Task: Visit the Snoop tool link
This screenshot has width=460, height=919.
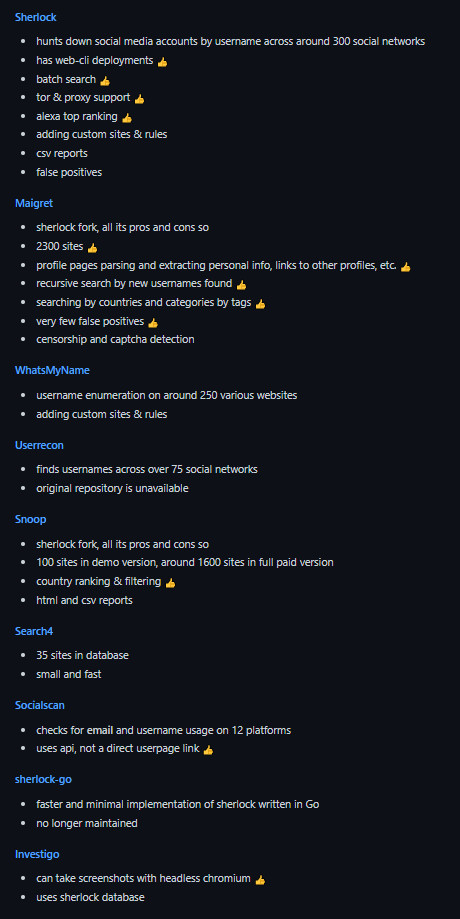Action: click(x=30, y=519)
